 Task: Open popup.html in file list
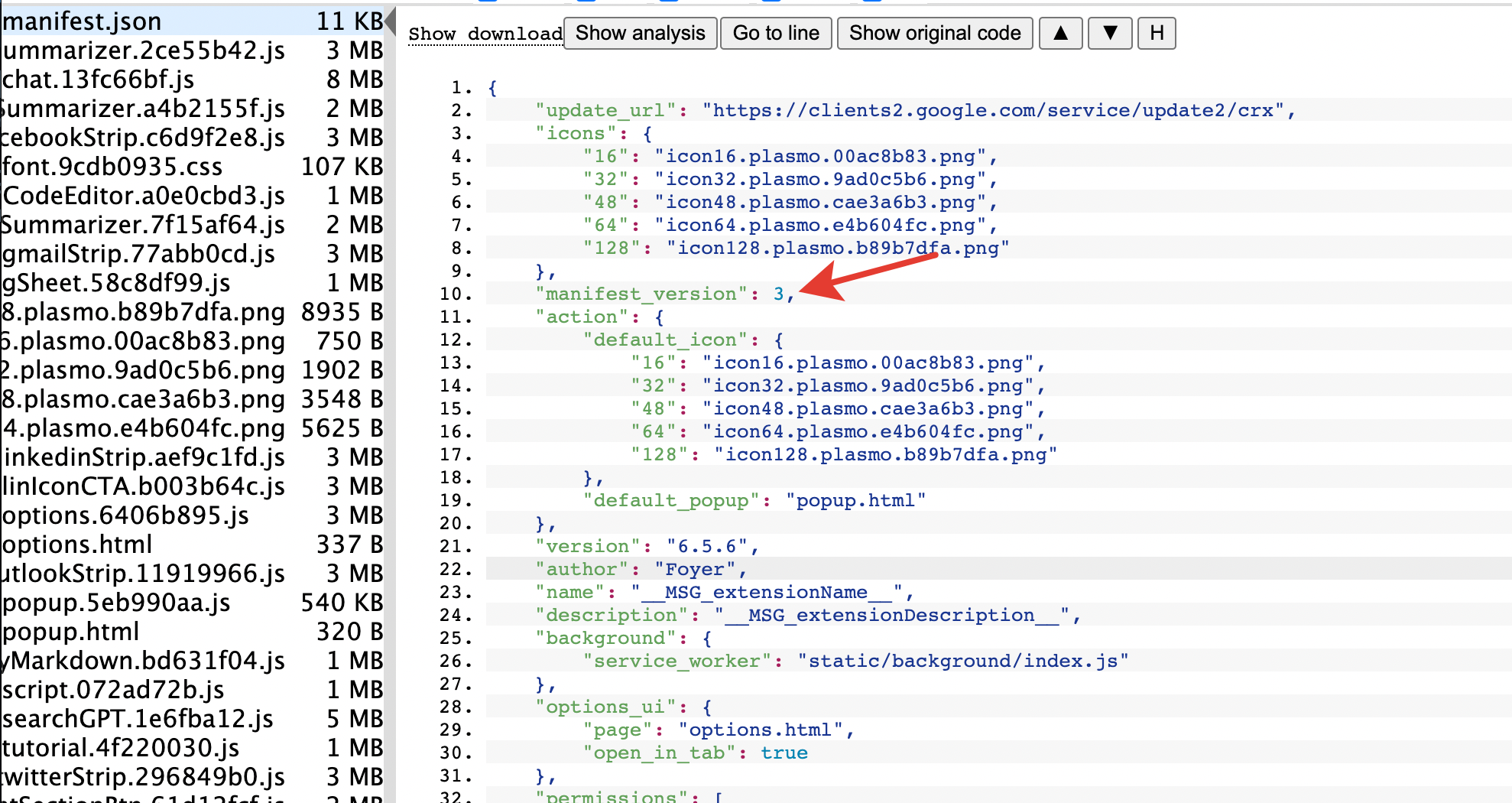point(71,632)
